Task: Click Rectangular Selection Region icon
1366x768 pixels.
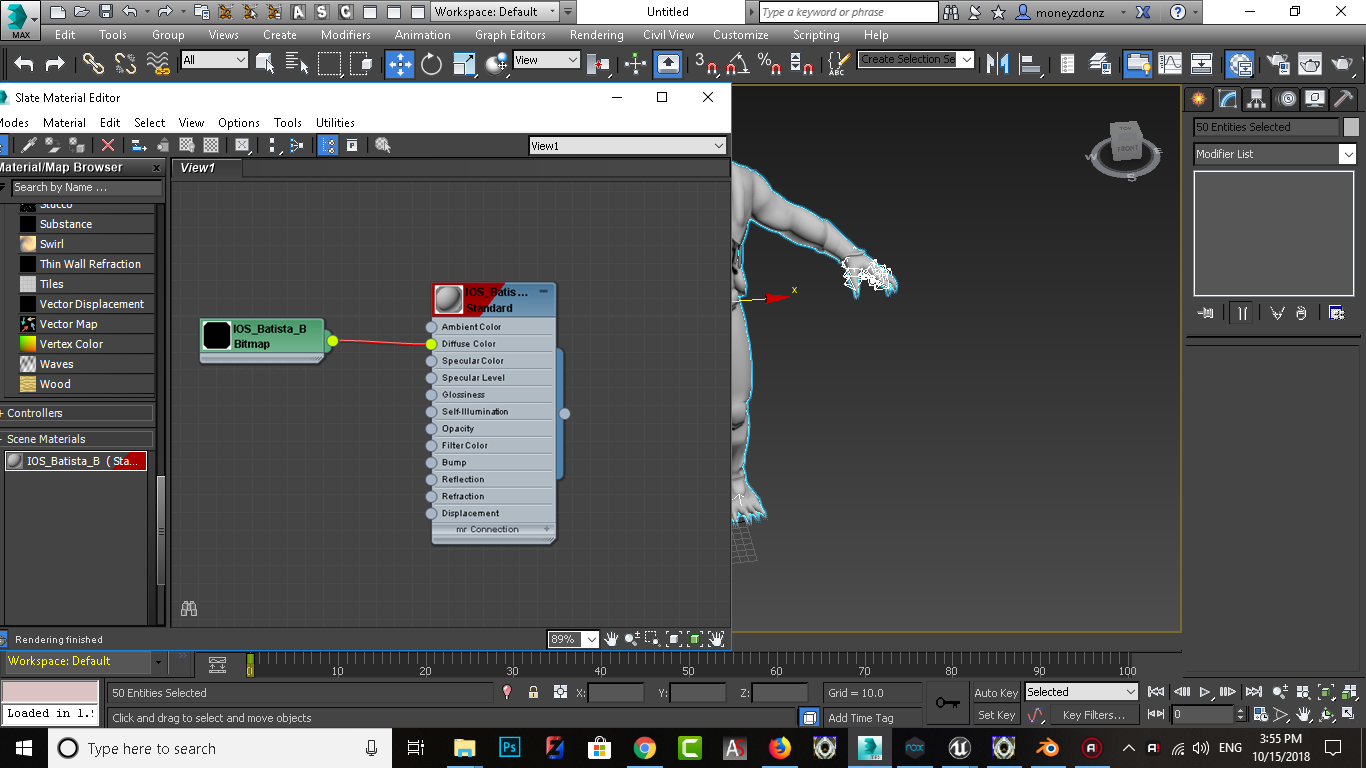Action: (x=329, y=64)
